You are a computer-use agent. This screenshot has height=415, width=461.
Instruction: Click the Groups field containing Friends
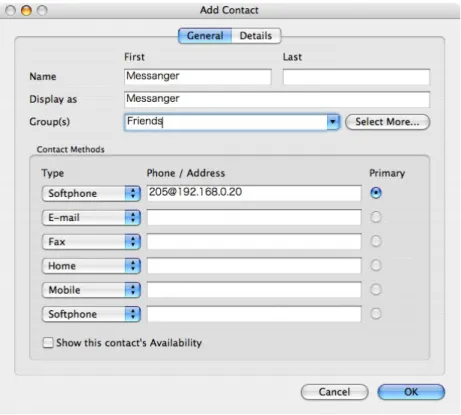click(226, 122)
